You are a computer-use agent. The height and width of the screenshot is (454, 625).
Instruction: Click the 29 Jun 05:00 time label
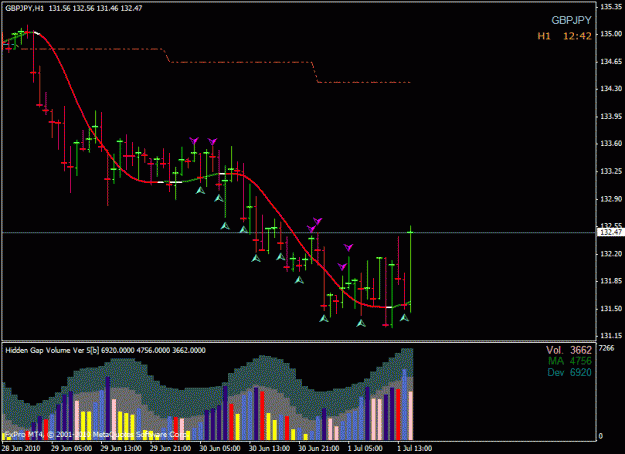[x=72, y=448]
